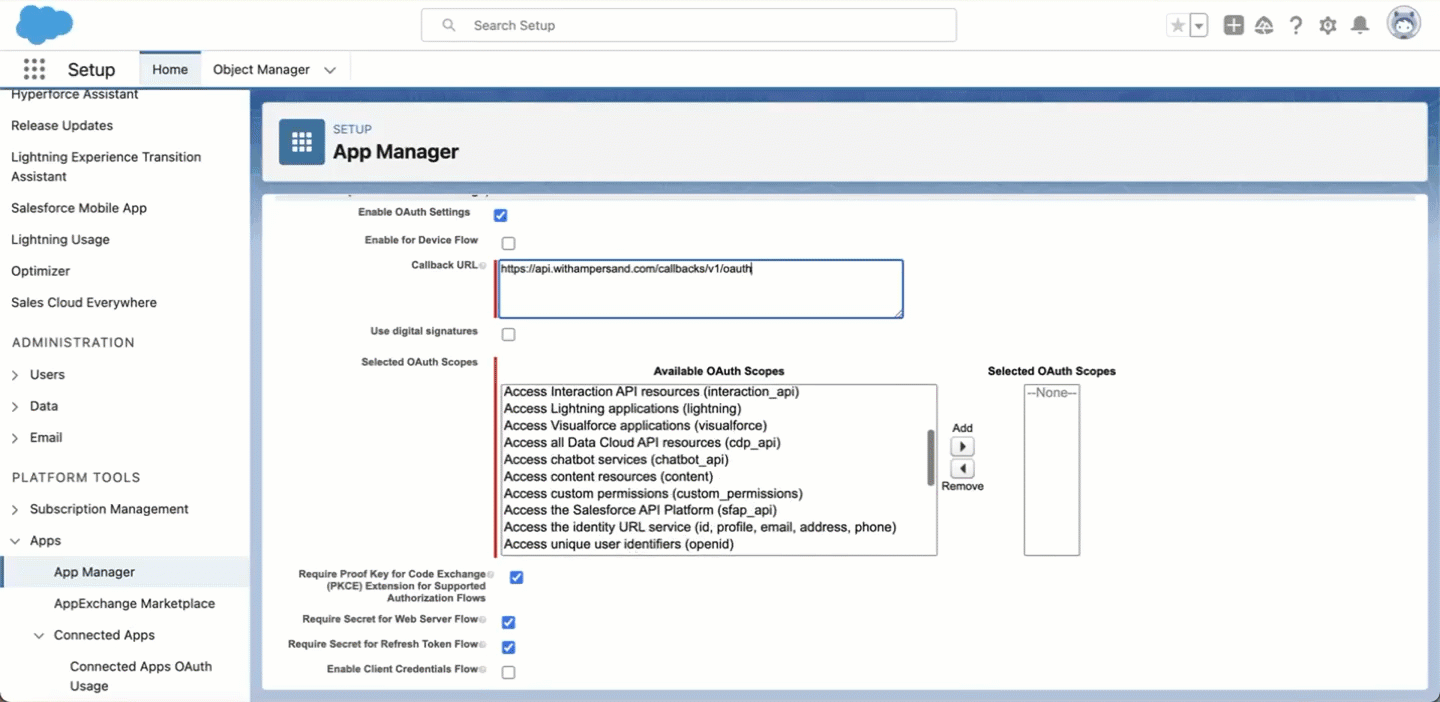Select the Home tab
1440x702 pixels.
pos(169,69)
